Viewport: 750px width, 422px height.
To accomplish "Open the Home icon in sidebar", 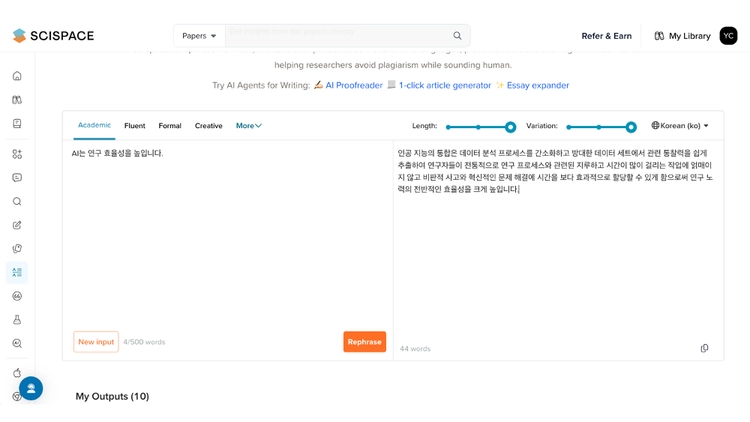I will [x=17, y=76].
